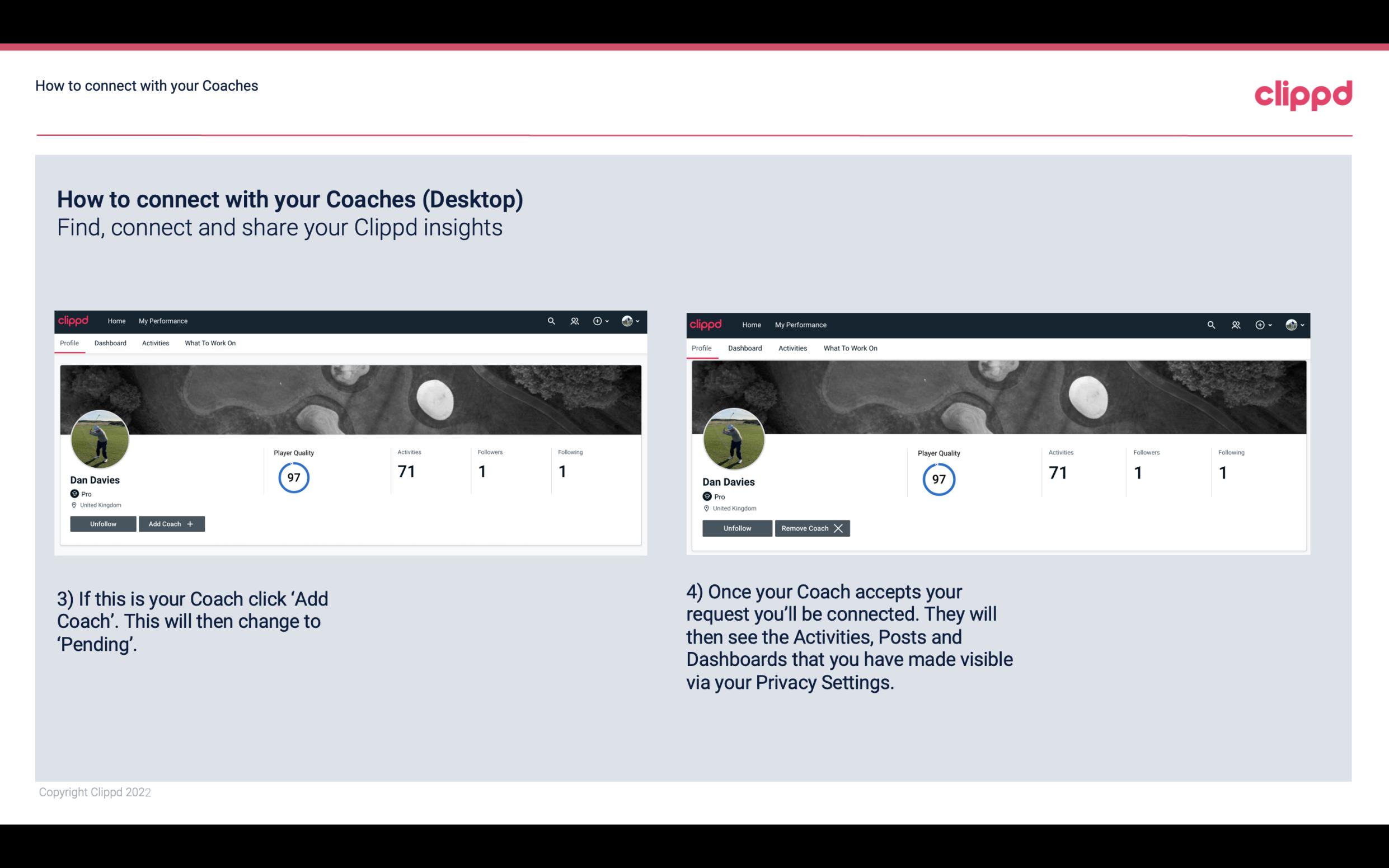
Task: Expand Activities tab in left panel
Action: (x=155, y=343)
